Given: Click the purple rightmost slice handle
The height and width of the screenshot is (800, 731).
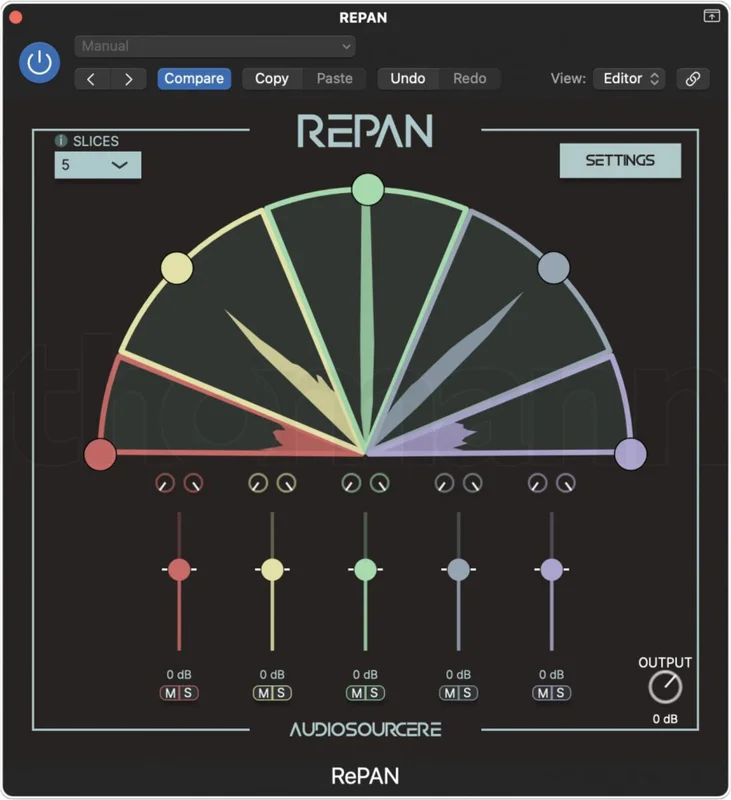Looking at the screenshot, I should point(631,454).
